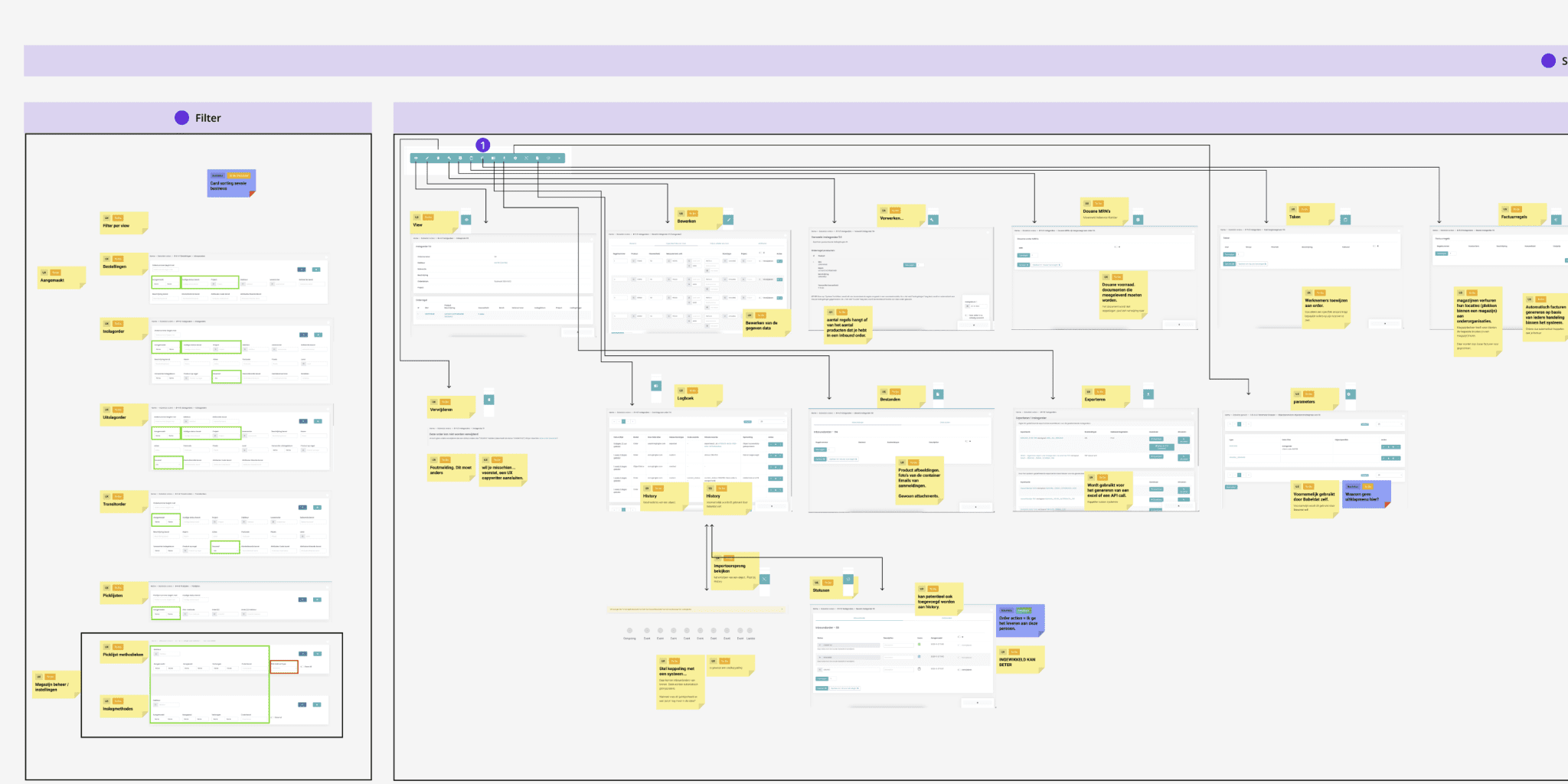Click the wrench icon beside Verwerken note

tap(933, 220)
